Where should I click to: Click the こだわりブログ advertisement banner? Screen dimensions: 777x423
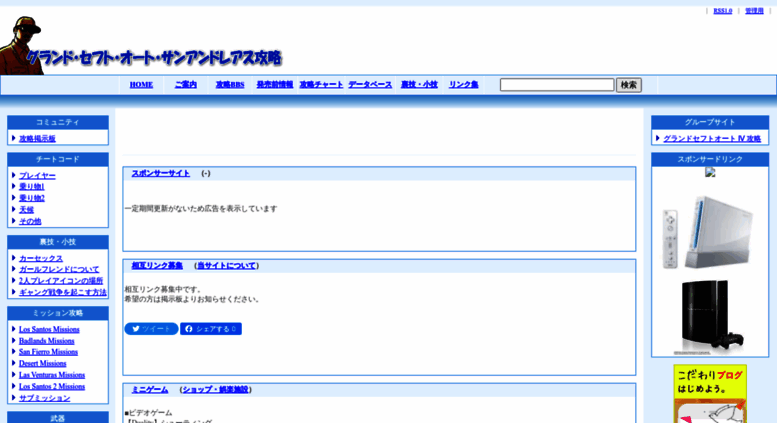click(710, 394)
